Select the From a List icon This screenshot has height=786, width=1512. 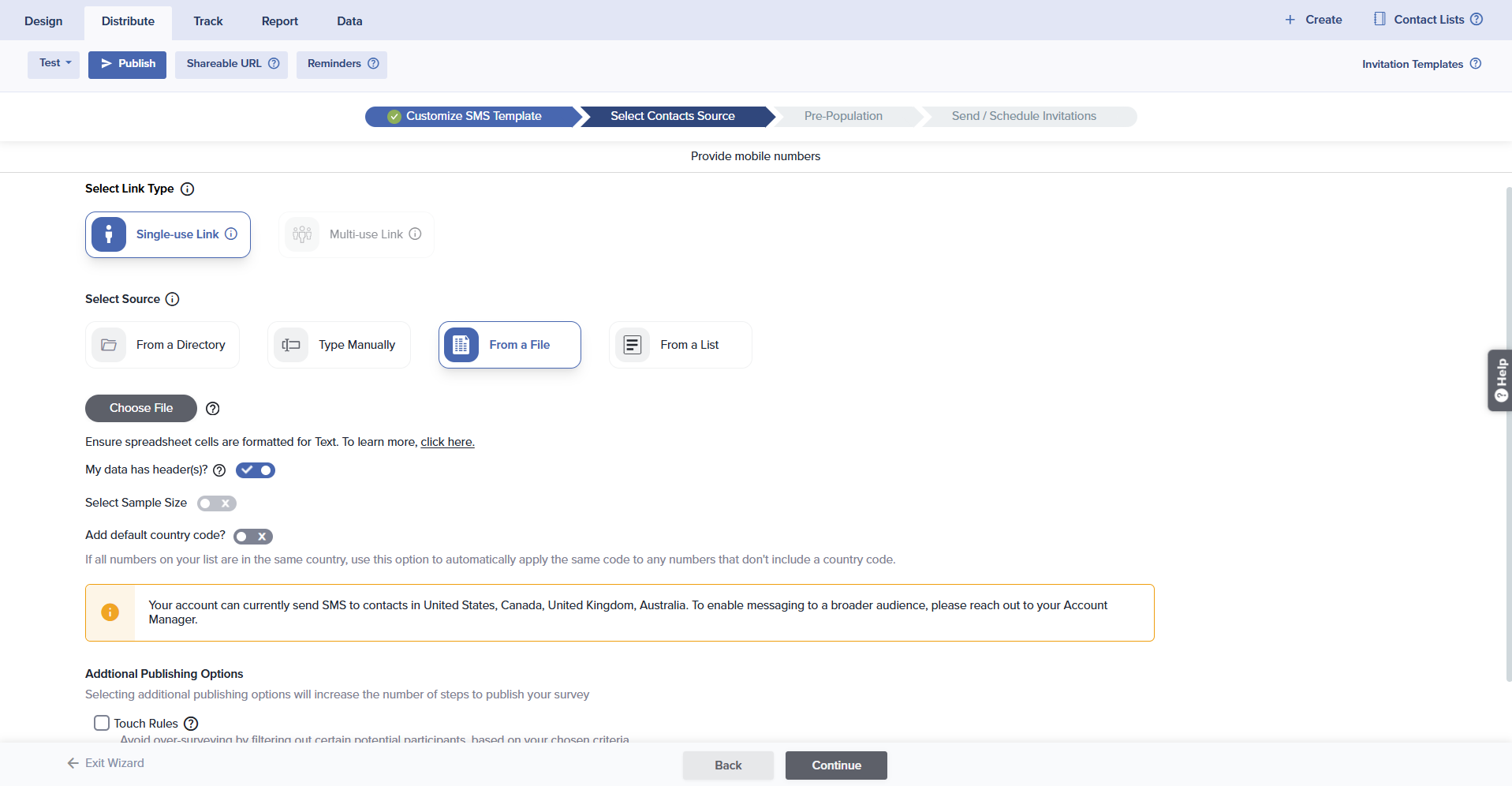(633, 345)
